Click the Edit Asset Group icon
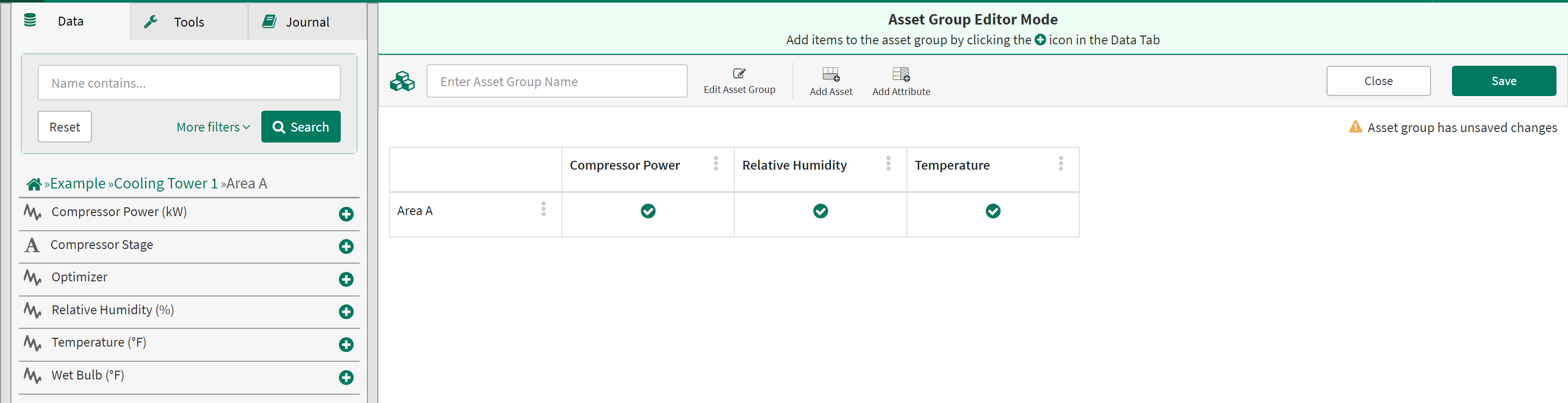This screenshot has height=403, width=1568. [739, 74]
